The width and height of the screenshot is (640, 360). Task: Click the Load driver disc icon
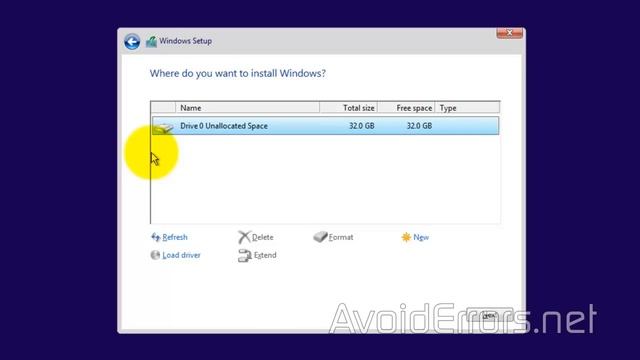(155, 255)
